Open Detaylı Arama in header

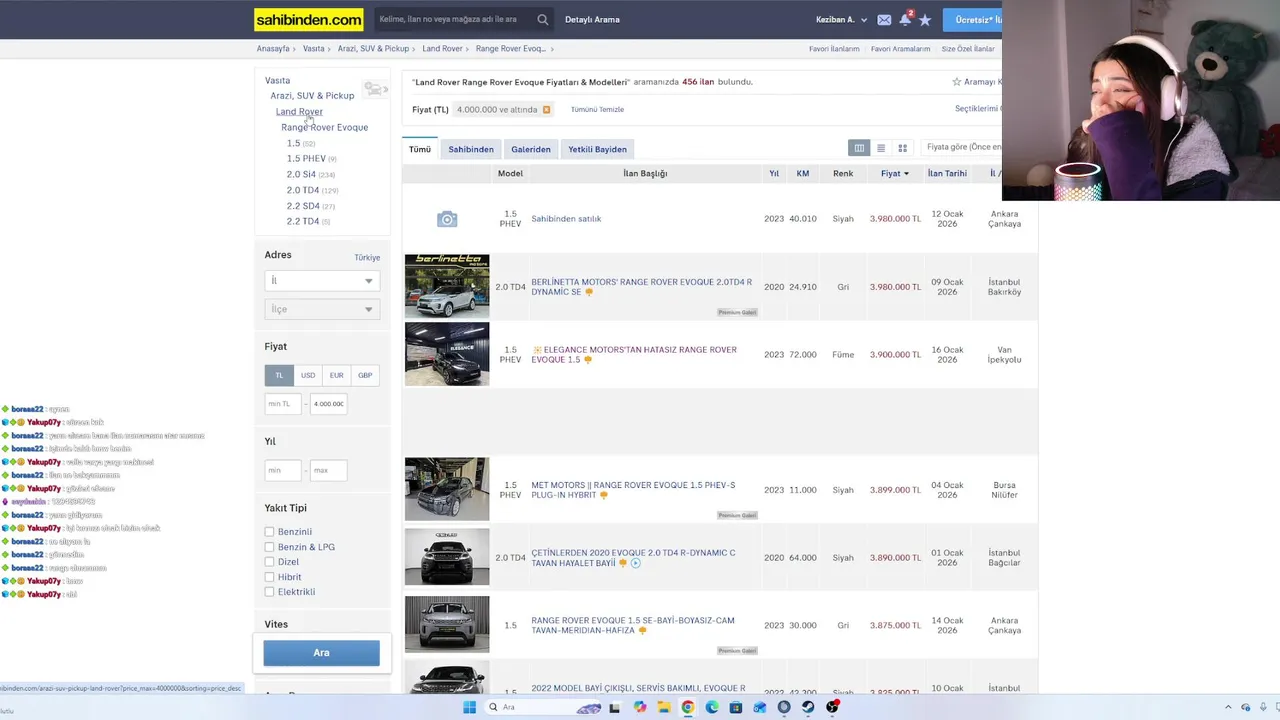pos(592,19)
